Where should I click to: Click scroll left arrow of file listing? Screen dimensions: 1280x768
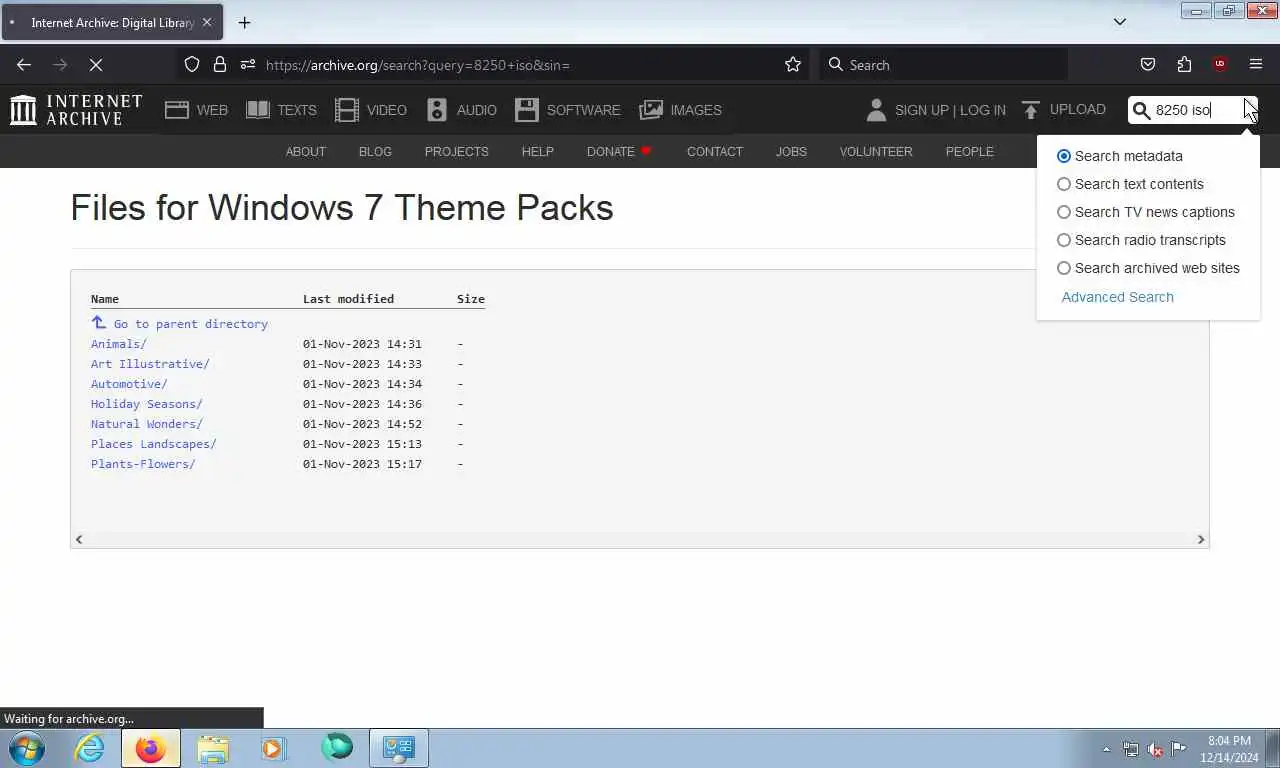coord(79,539)
